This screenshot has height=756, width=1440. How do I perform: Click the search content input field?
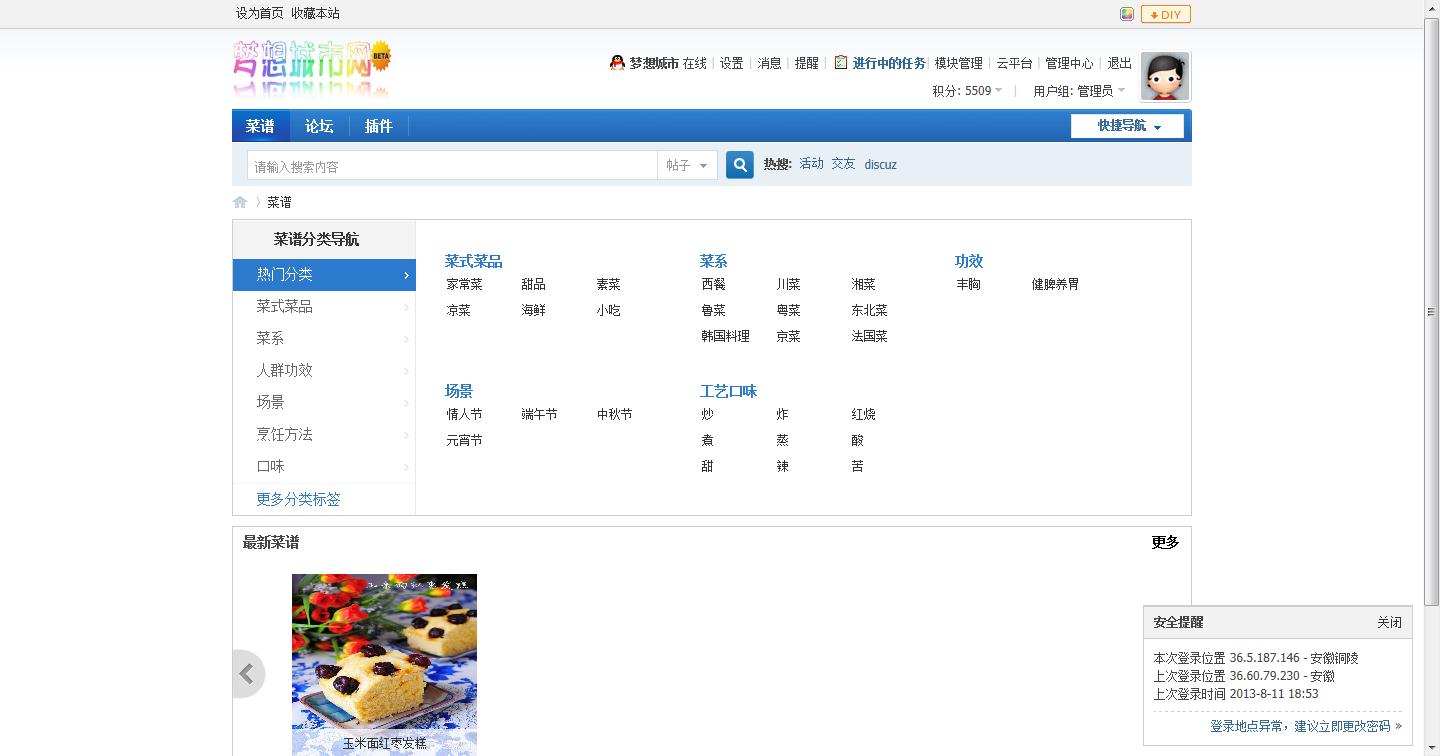452,165
